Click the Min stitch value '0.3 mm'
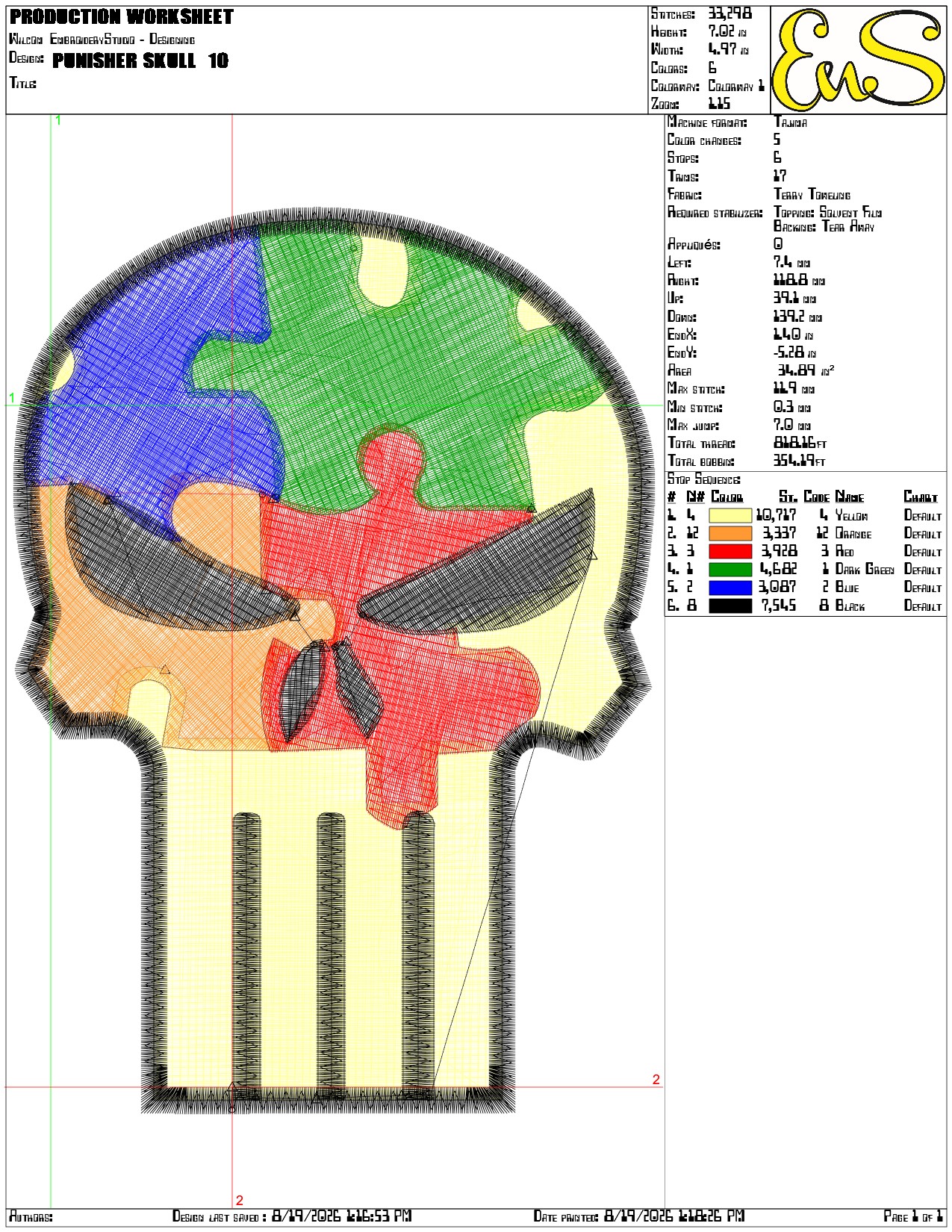This screenshot has width=952, height=1232. 791,408
